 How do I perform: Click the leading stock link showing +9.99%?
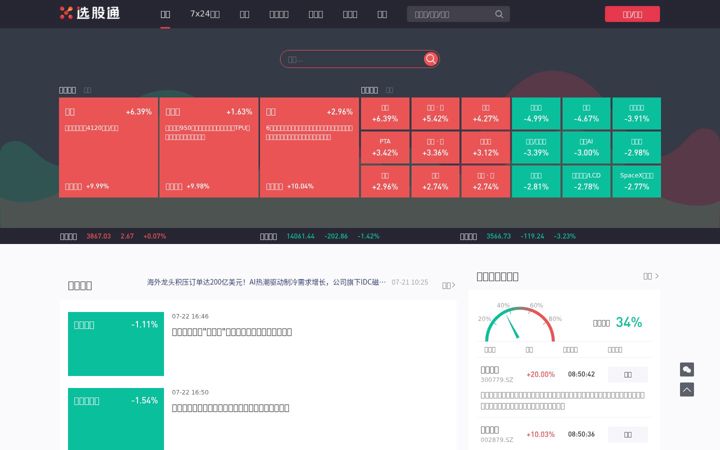point(87,186)
